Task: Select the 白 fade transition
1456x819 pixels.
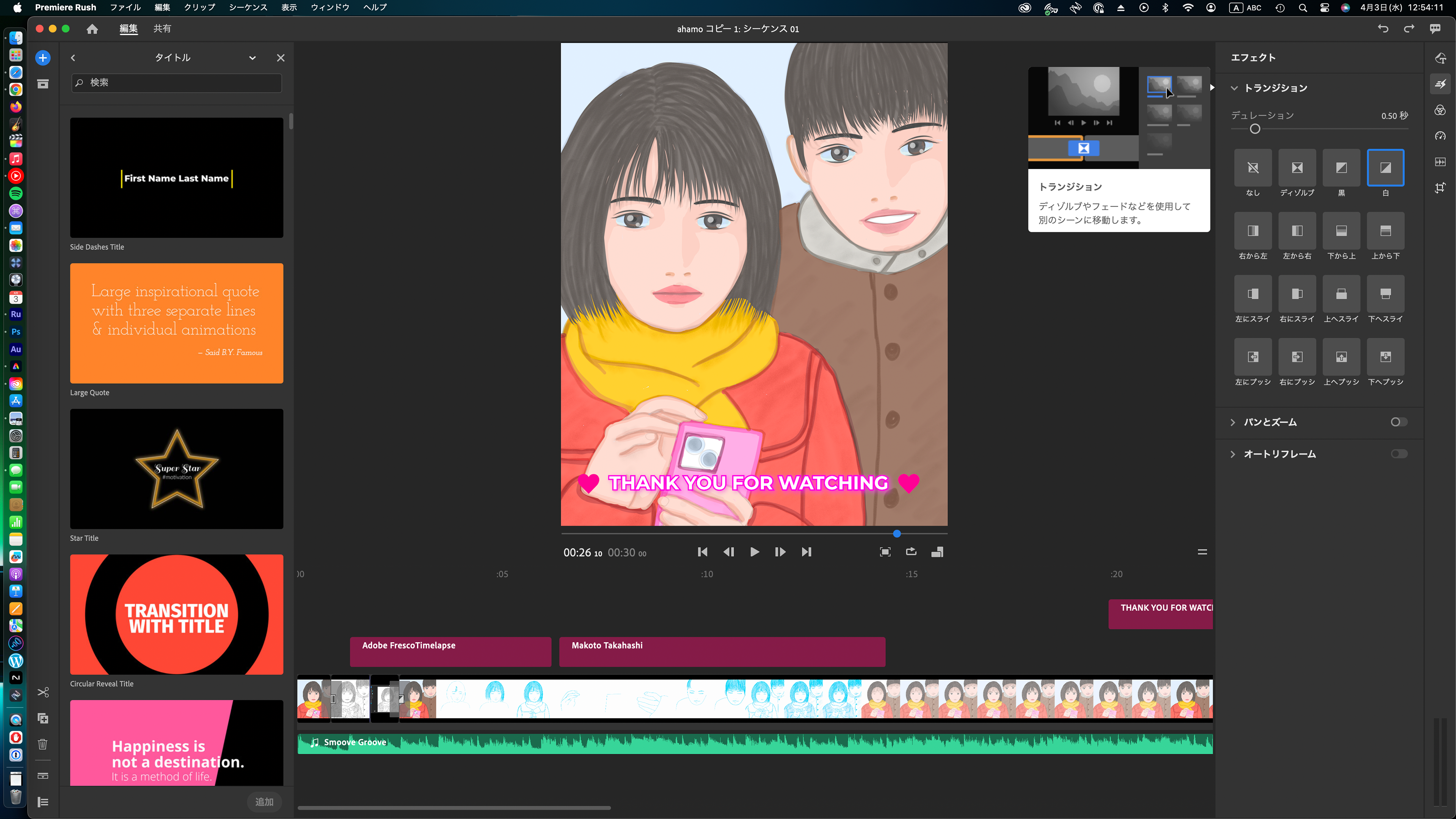Action: coord(1385,168)
